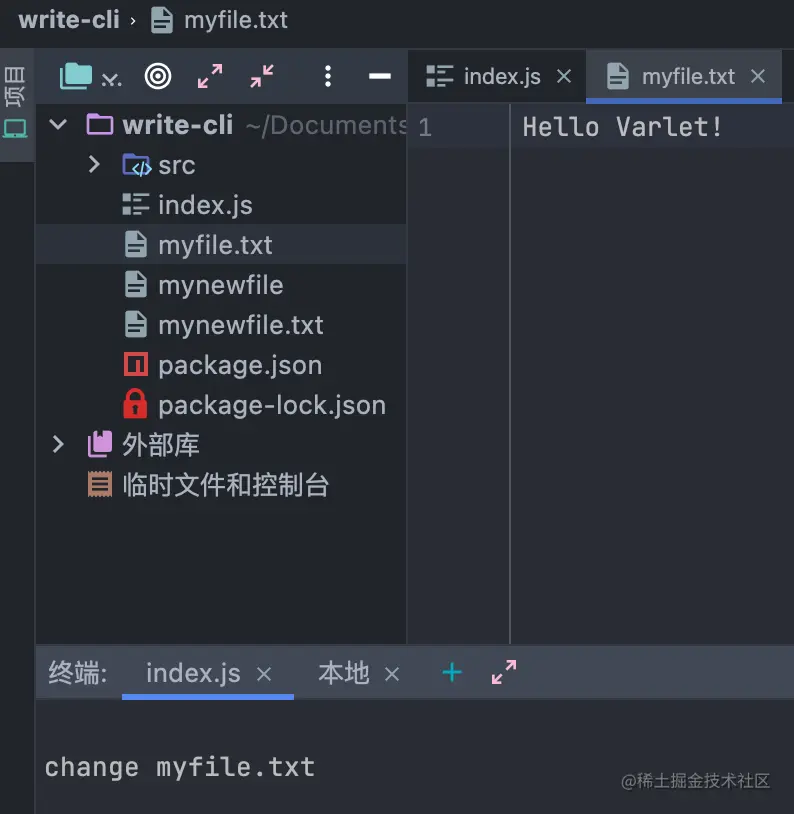The height and width of the screenshot is (814, 794).
Task: Add a new terminal session with plus icon
Action: 452,673
